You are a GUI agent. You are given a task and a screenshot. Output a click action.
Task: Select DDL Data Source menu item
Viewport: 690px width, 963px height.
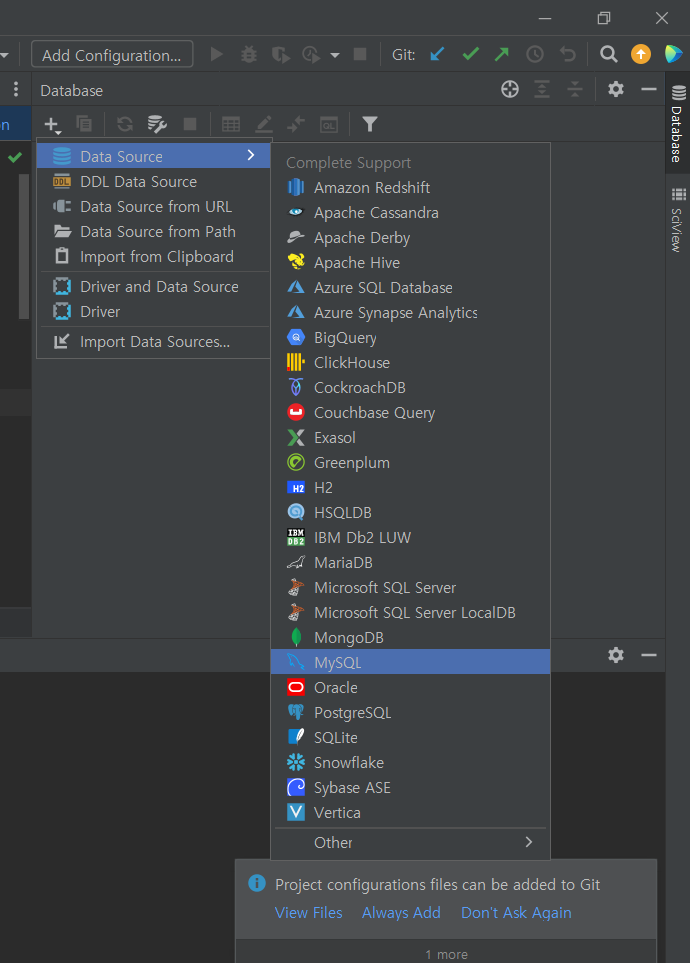(154, 182)
